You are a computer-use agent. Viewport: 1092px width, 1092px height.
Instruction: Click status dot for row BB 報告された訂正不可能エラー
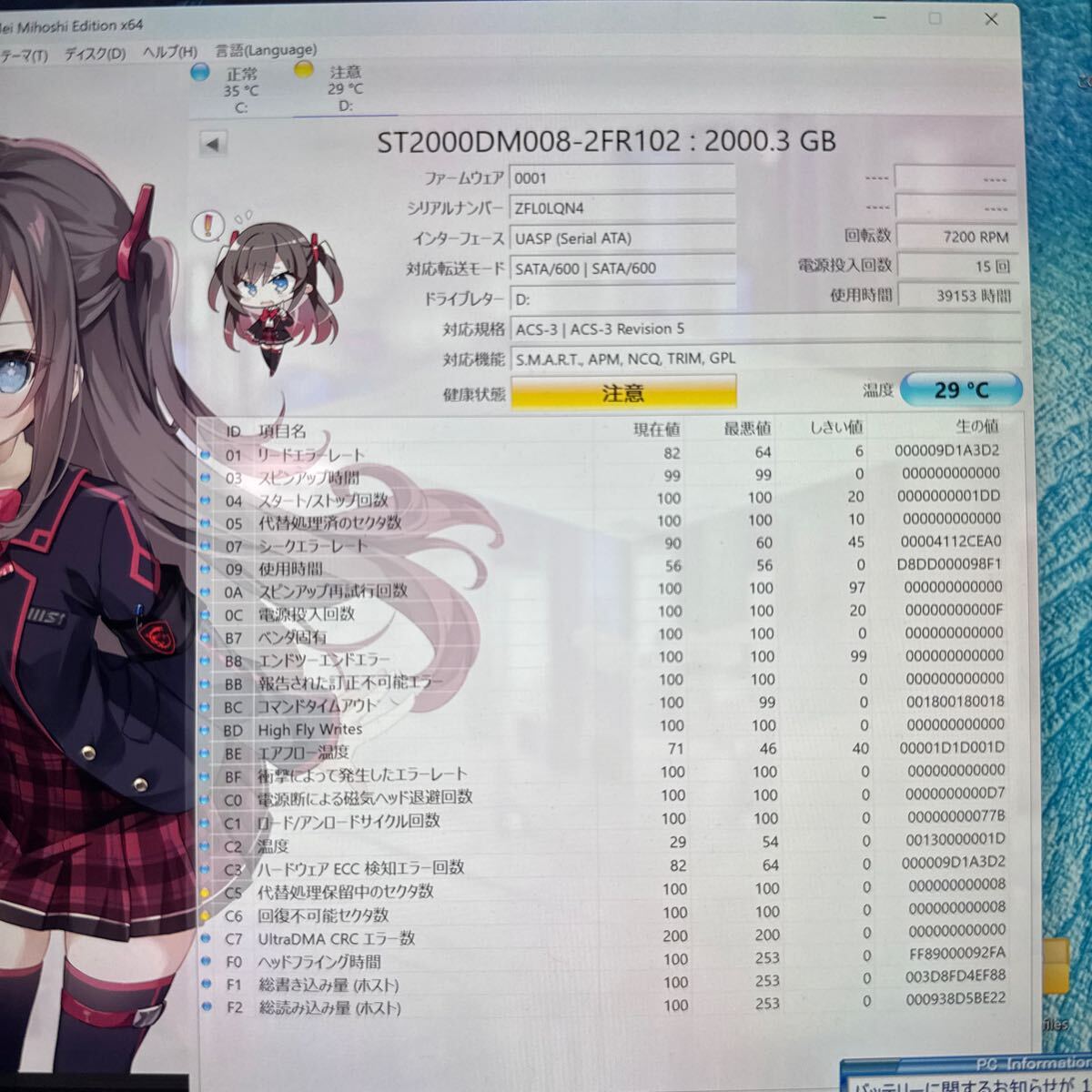click(x=205, y=683)
